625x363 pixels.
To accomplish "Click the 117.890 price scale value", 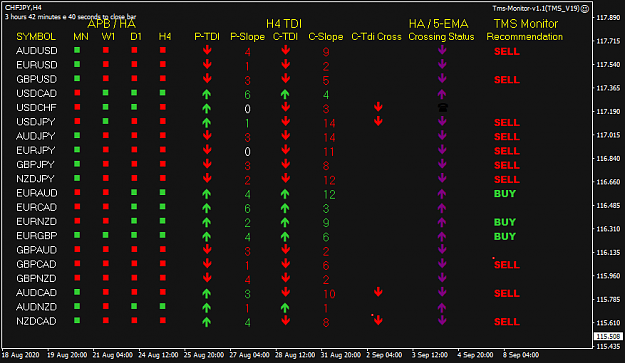I will [x=608, y=18].
